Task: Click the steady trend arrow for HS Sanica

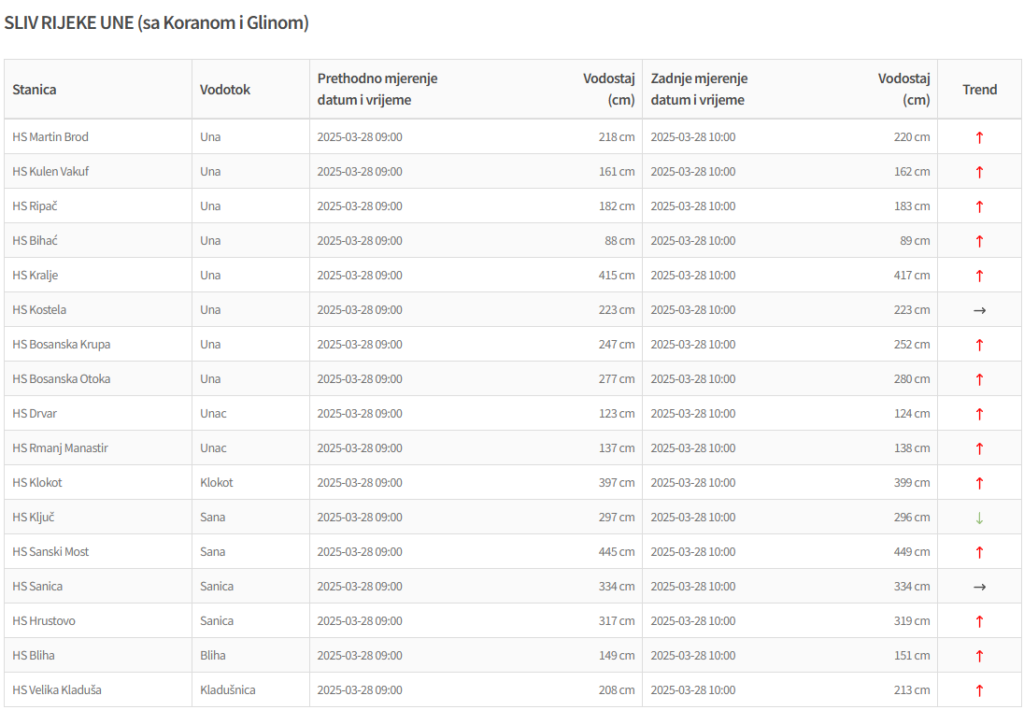Action: (979, 586)
